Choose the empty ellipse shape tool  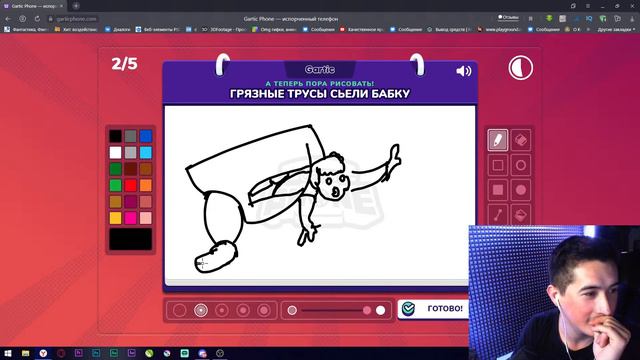[x=520, y=165]
